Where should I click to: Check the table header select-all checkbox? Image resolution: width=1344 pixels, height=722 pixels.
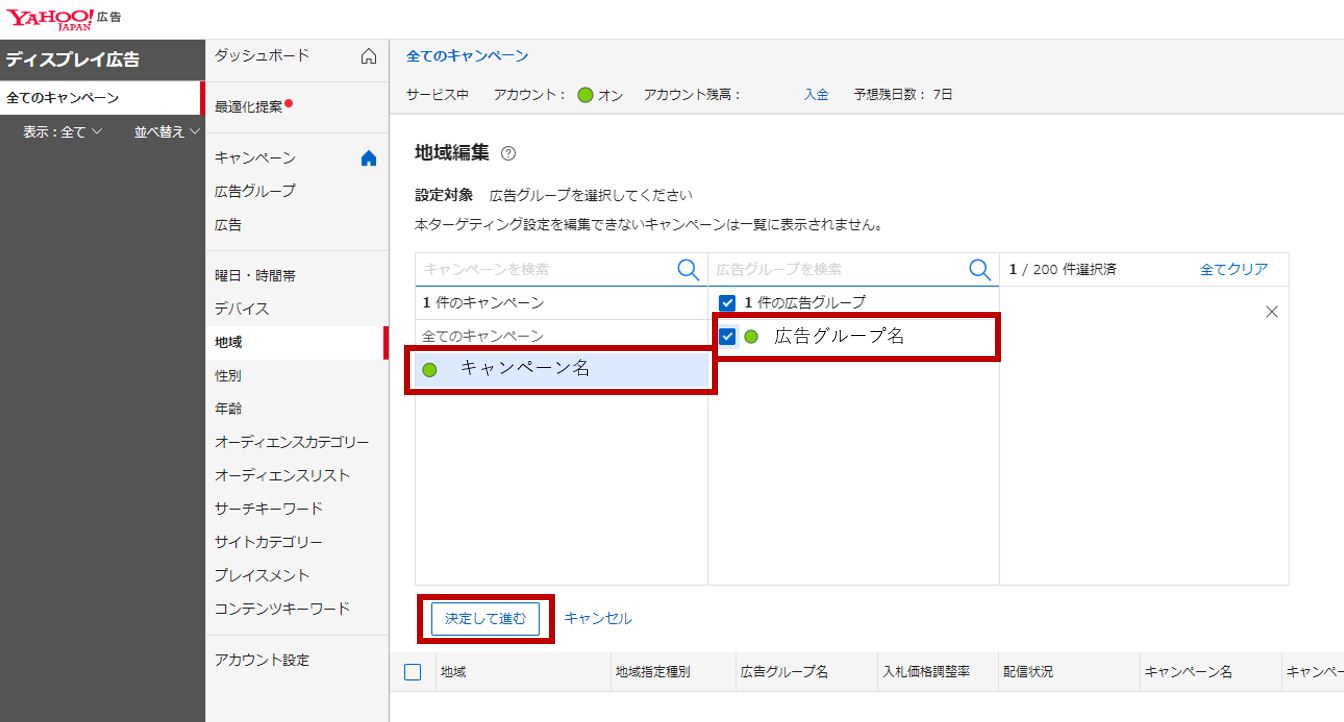pos(413,672)
